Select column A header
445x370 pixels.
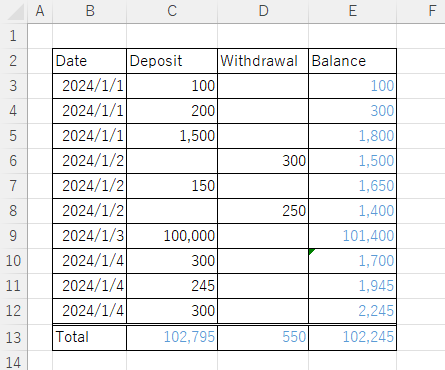[x=40, y=11]
